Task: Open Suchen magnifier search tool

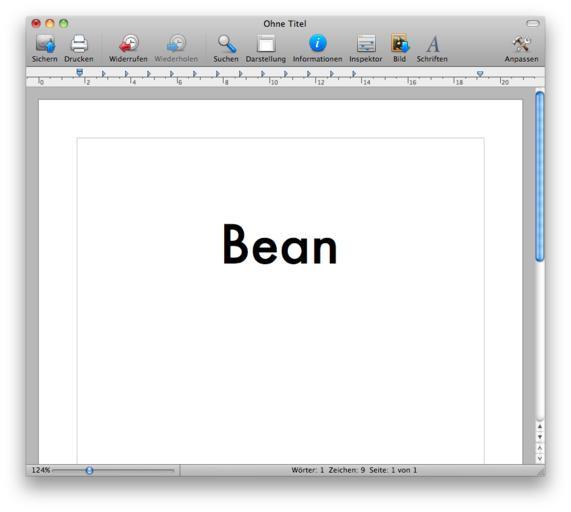Action: coord(226,44)
